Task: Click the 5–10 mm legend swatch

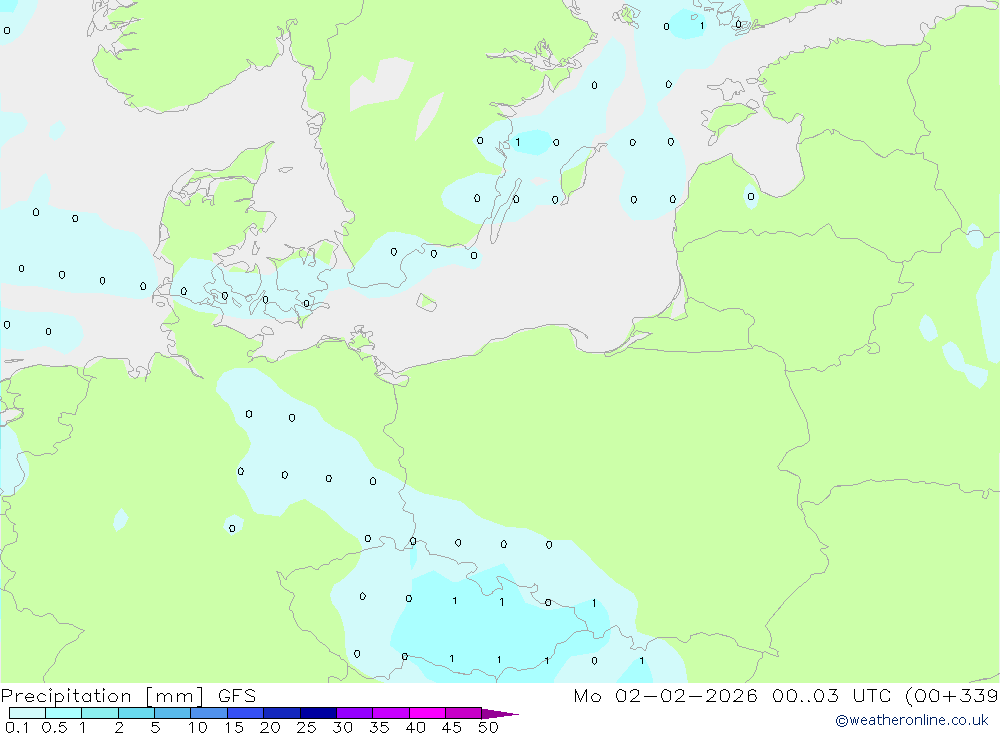Action: 173,713
